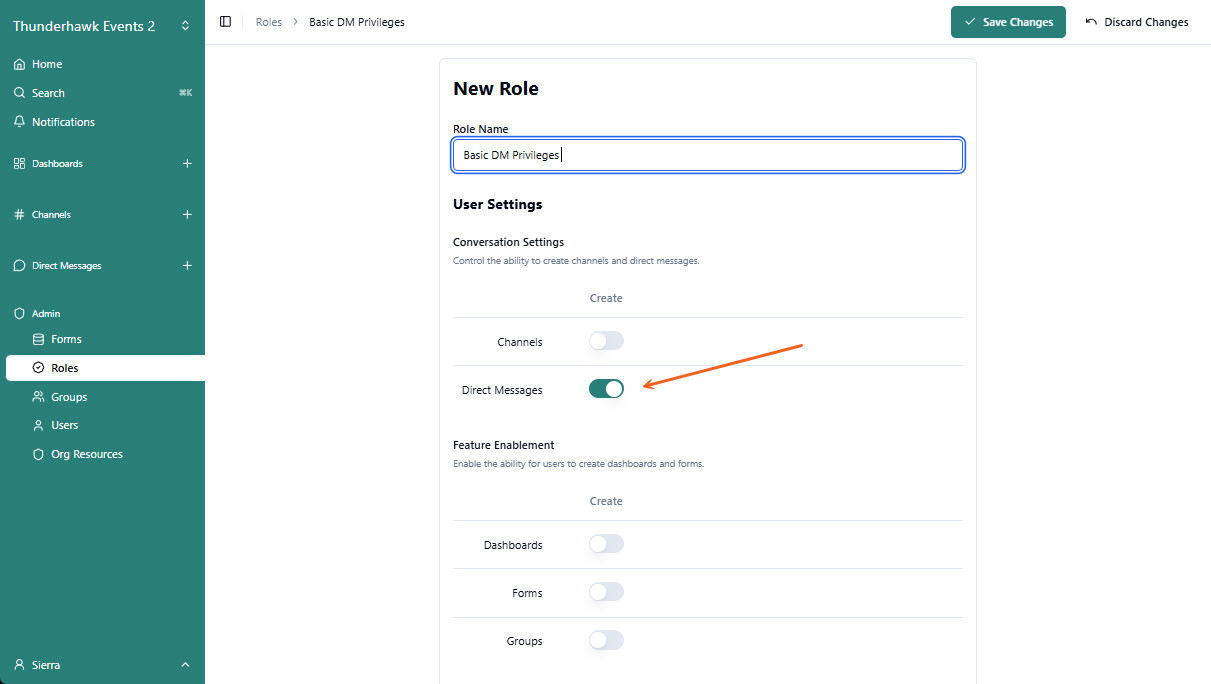Toggle sidebar panel icon near breadcrumb
The height and width of the screenshot is (684, 1211).
pos(225,22)
